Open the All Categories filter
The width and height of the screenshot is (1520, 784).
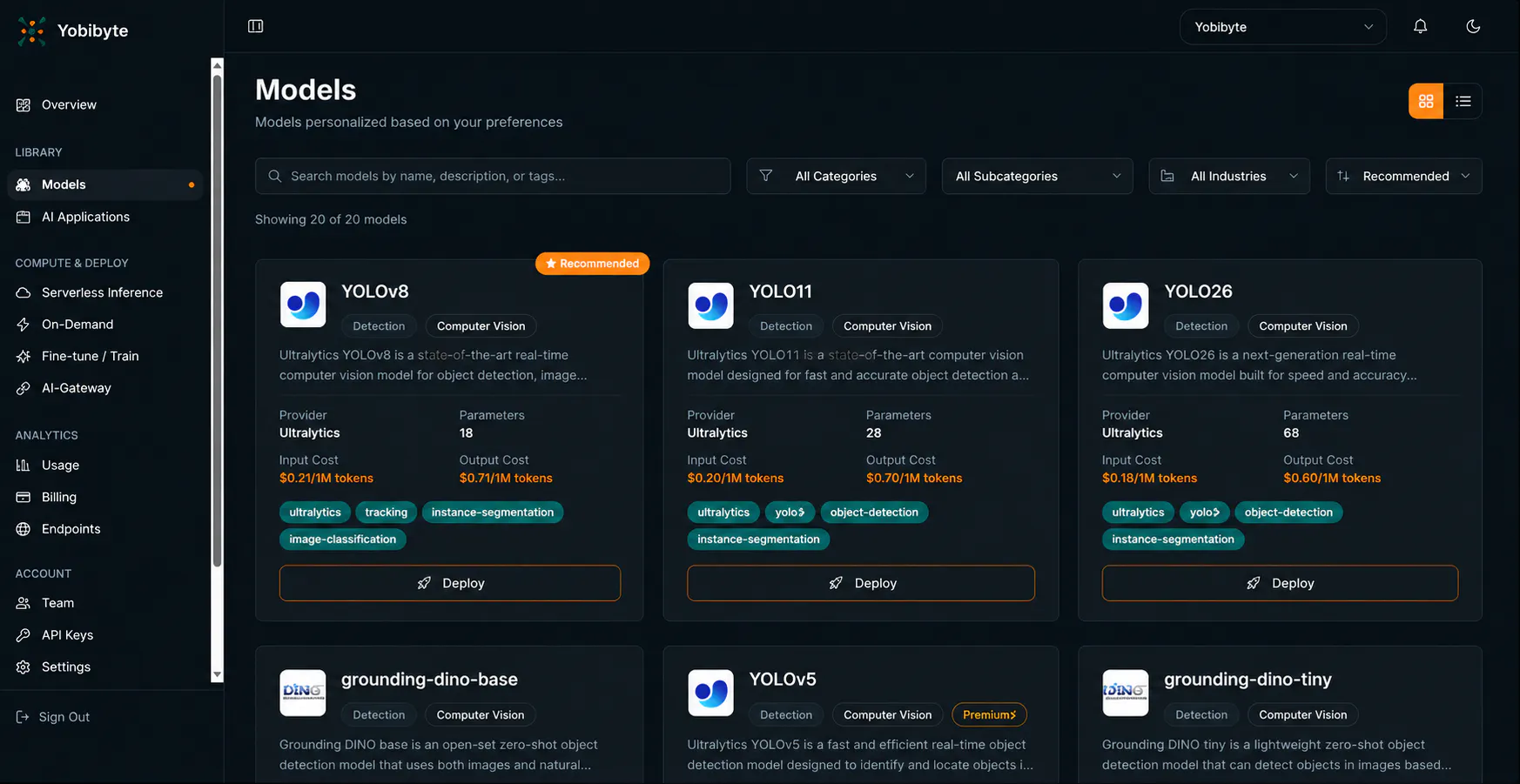coord(836,176)
